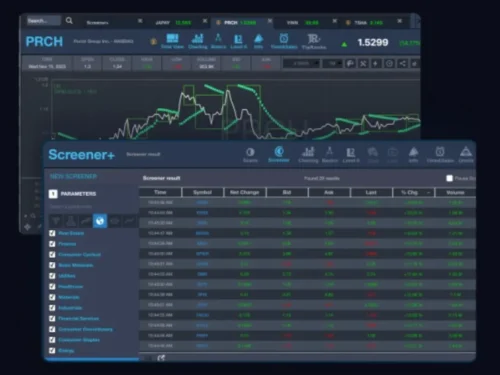Sort results by Net Change column header
This screenshot has width=500, height=375.
tap(245, 192)
